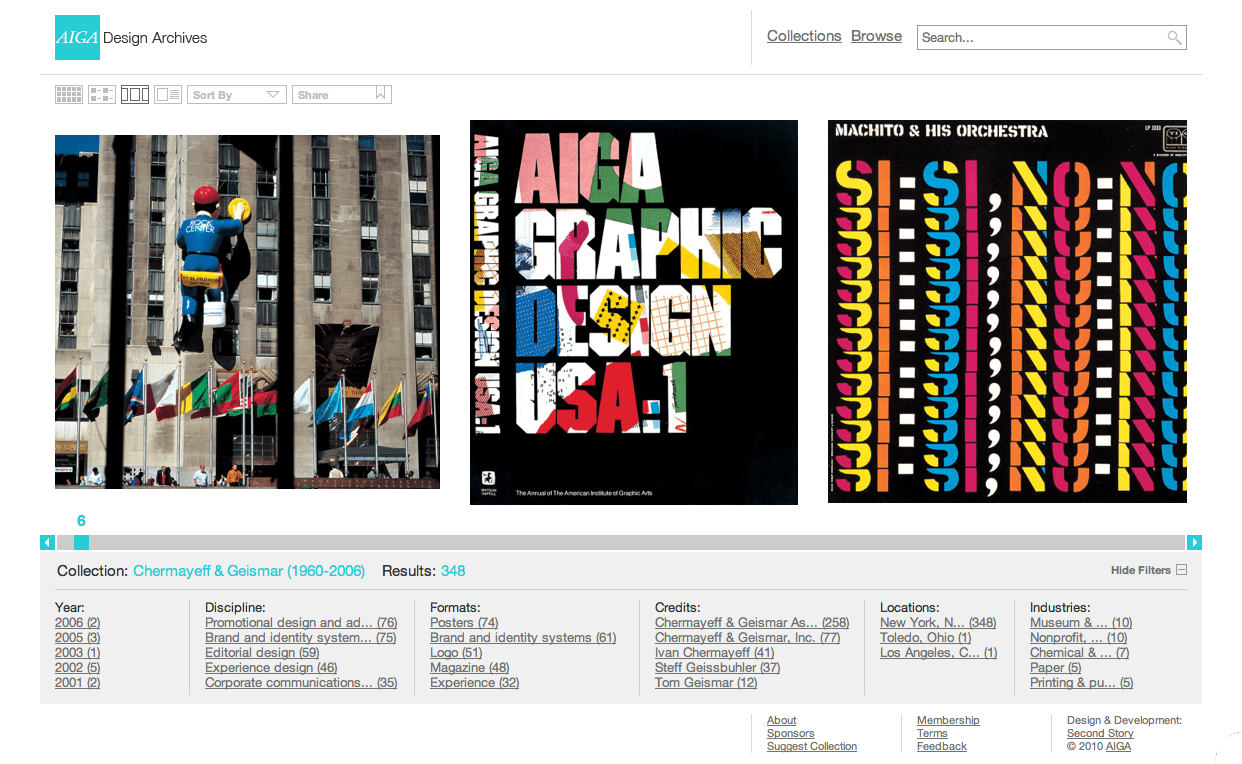Filter industry Nonprofit, ... (10)
The width and height of the screenshot is (1242, 764).
pos(1079,638)
